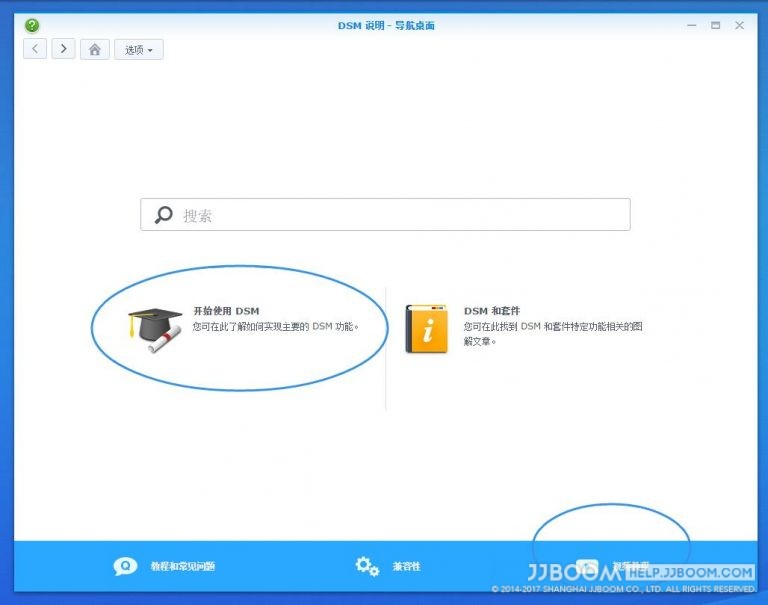Open the DSM 和套件 section title
Viewport: 768px width, 605px height.
pyautogui.click(x=492, y=311)
